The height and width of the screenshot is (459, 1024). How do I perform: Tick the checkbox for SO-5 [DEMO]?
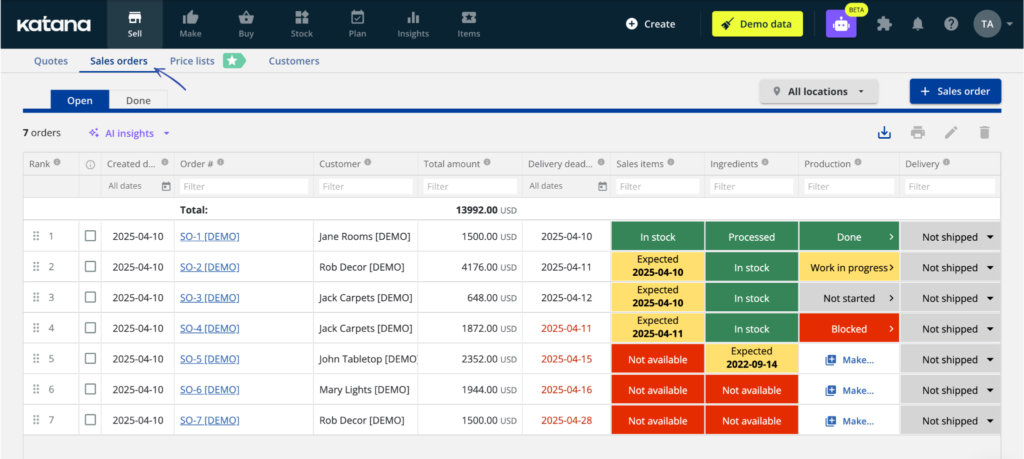point(90,358)
